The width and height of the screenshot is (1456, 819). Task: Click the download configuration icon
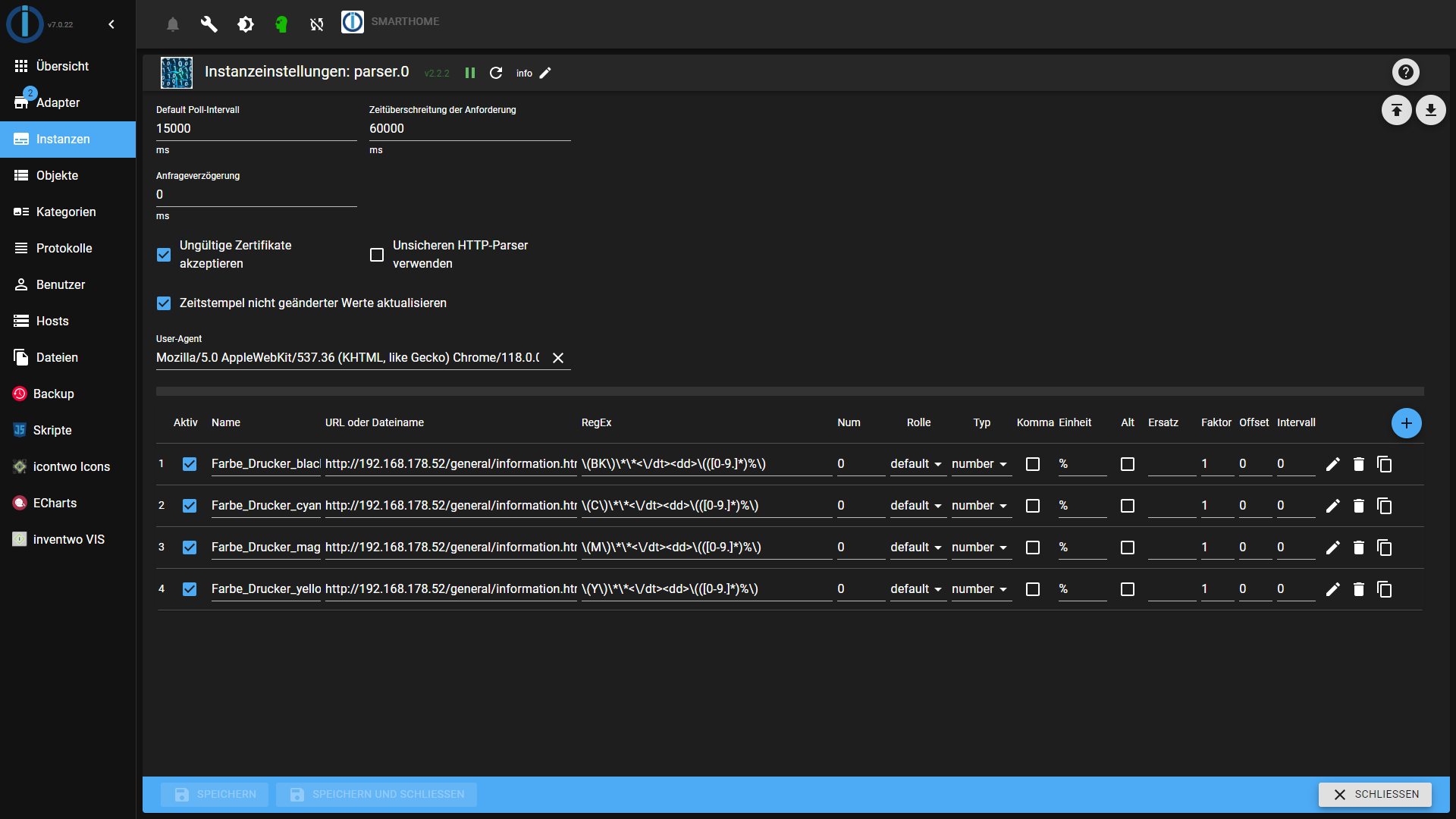pos(1430,111)
